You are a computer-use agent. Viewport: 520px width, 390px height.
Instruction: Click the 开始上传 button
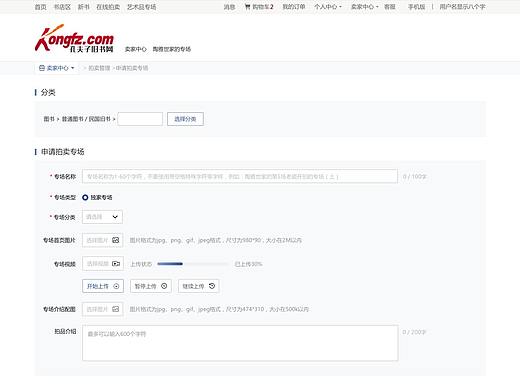pos(103,286)
